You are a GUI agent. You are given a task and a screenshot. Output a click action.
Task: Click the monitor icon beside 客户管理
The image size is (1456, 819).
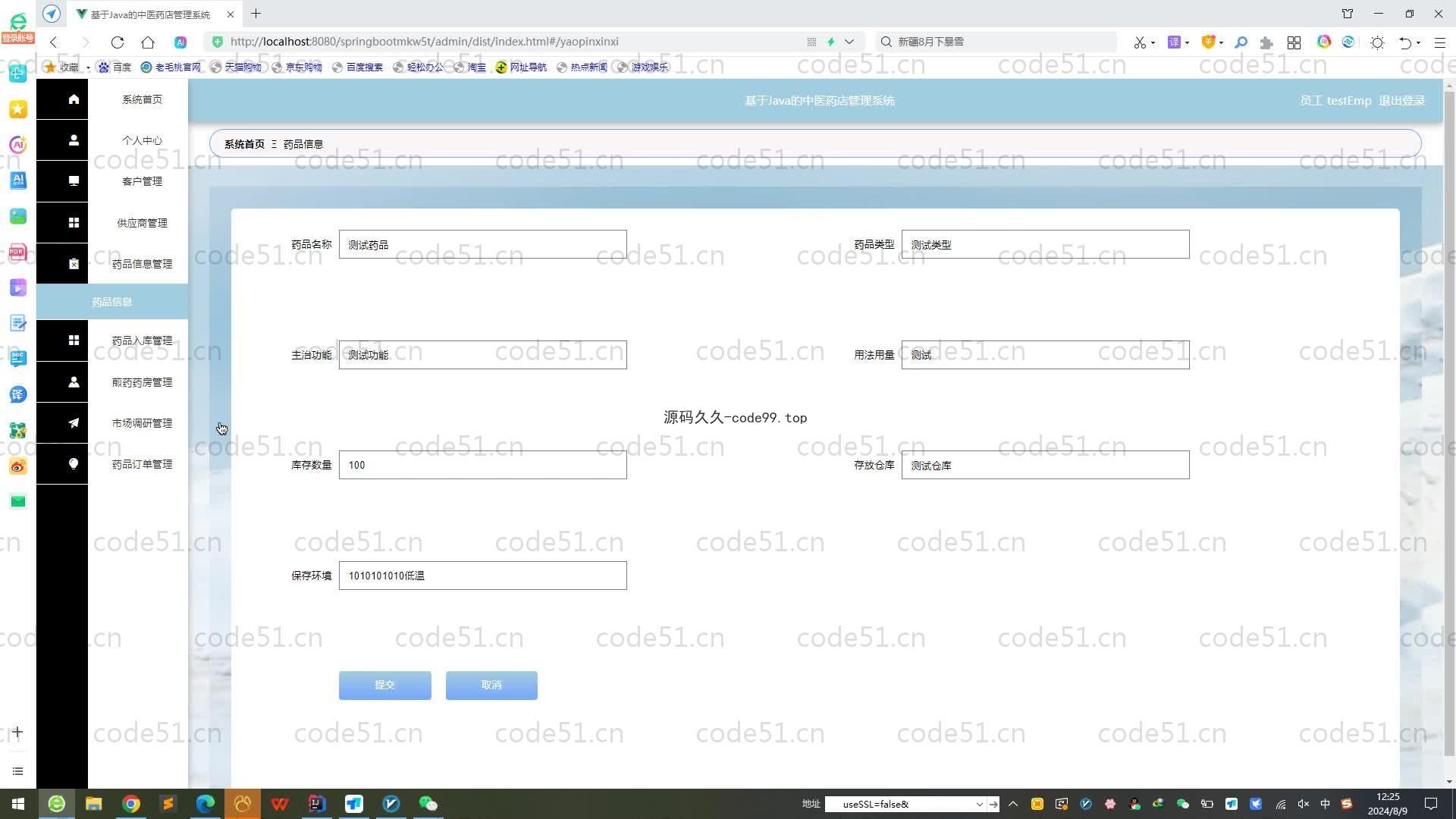tap(74, 181)
